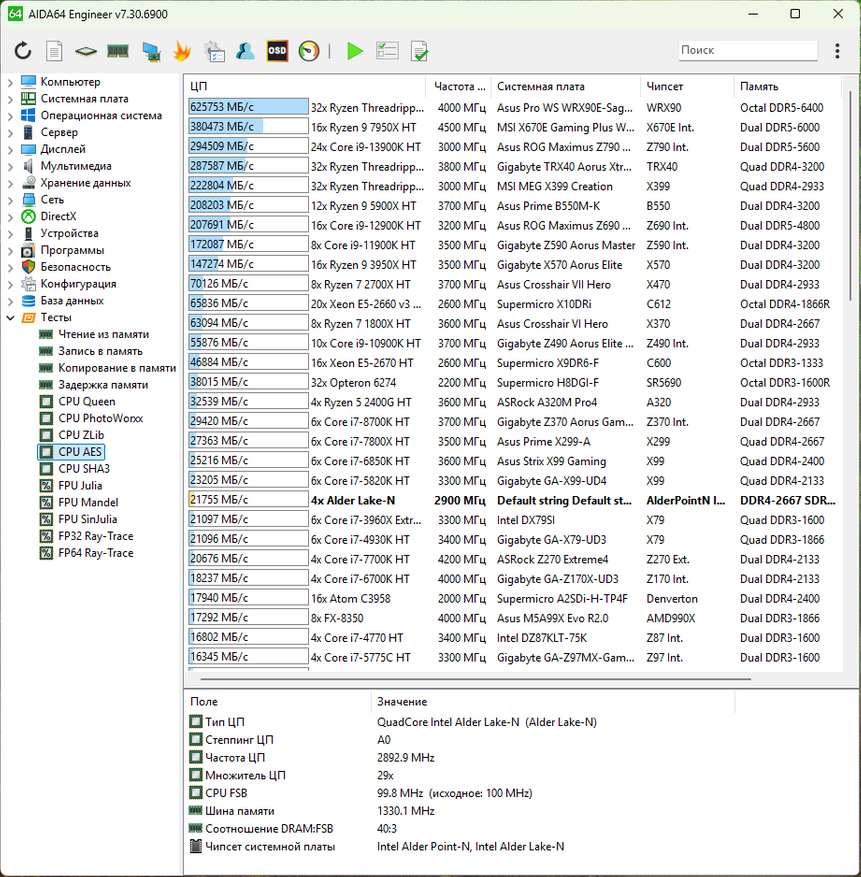Select DirectX in the tree
The width and height of the screenshot is (861, 877).
[x=58, y=216]
